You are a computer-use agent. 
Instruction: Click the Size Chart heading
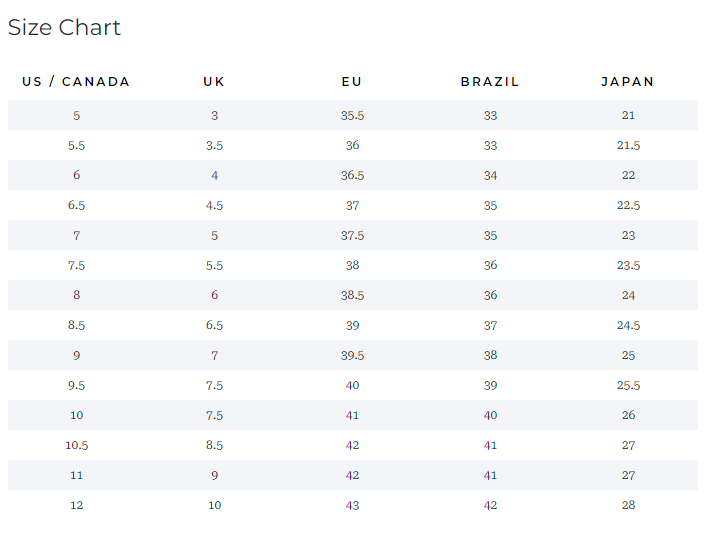click(x=64, y=27)
